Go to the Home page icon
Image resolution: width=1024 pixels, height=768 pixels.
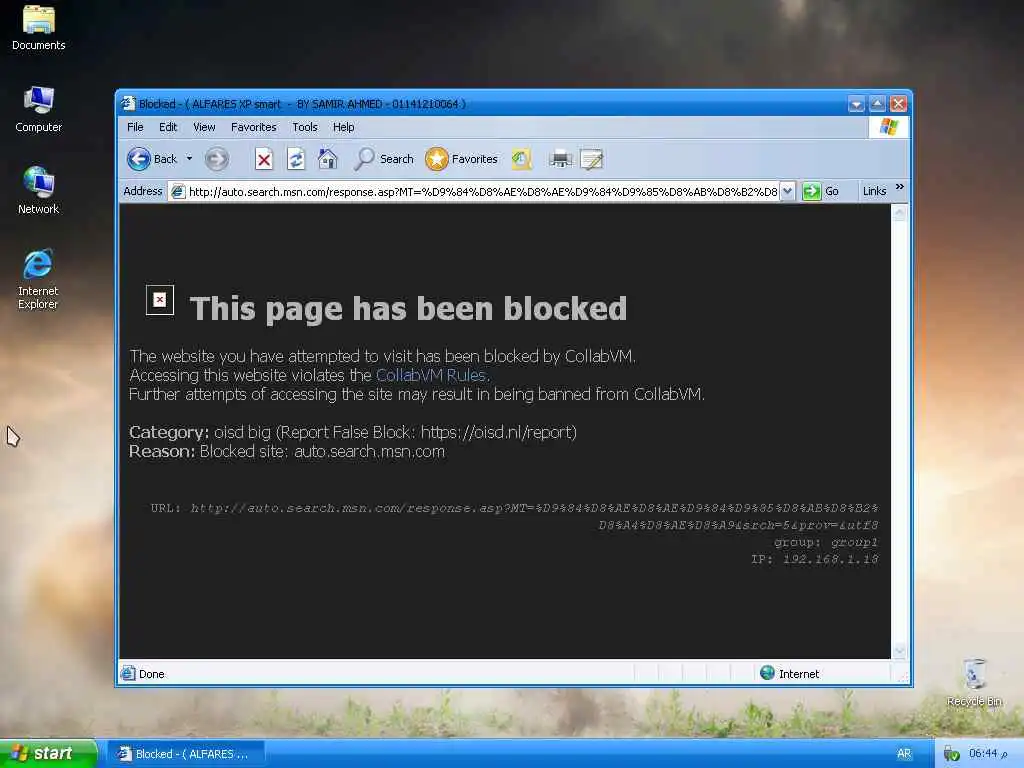click(x=328, y=159)
